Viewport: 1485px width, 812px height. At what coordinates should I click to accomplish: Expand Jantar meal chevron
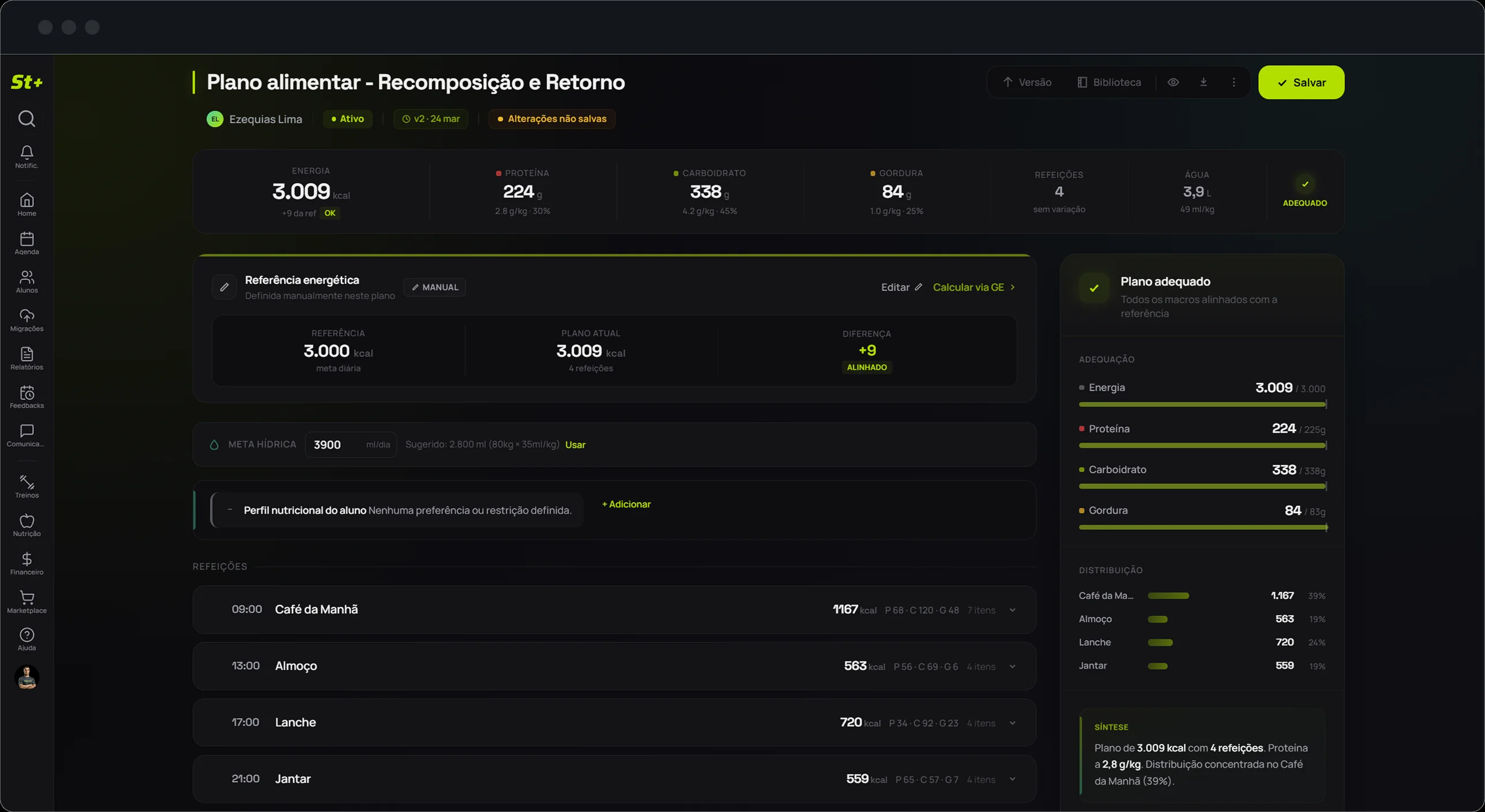(1012, 779)
